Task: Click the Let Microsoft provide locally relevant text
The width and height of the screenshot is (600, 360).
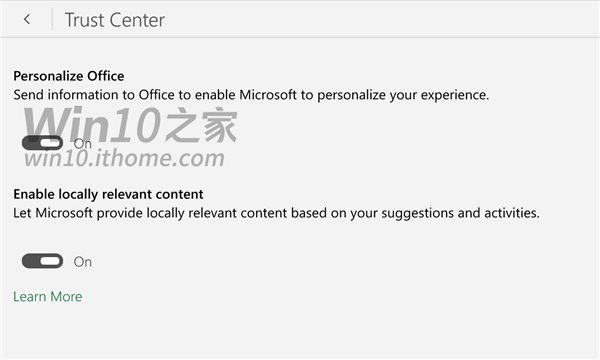Action: point(276,213)
